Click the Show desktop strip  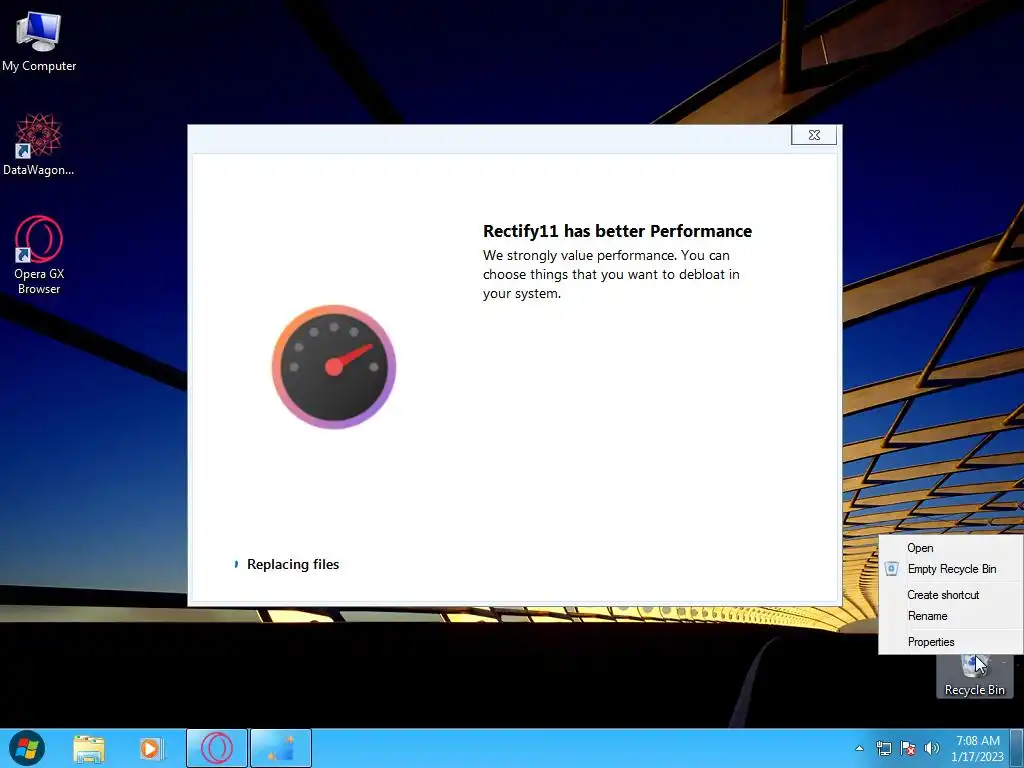click(x=1017, y=748)
